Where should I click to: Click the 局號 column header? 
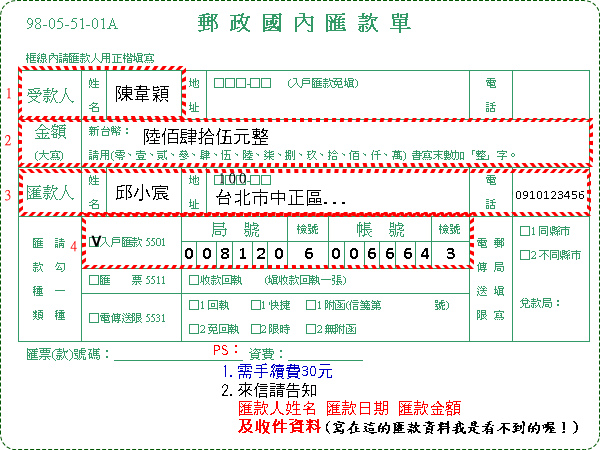coord(235,230)
